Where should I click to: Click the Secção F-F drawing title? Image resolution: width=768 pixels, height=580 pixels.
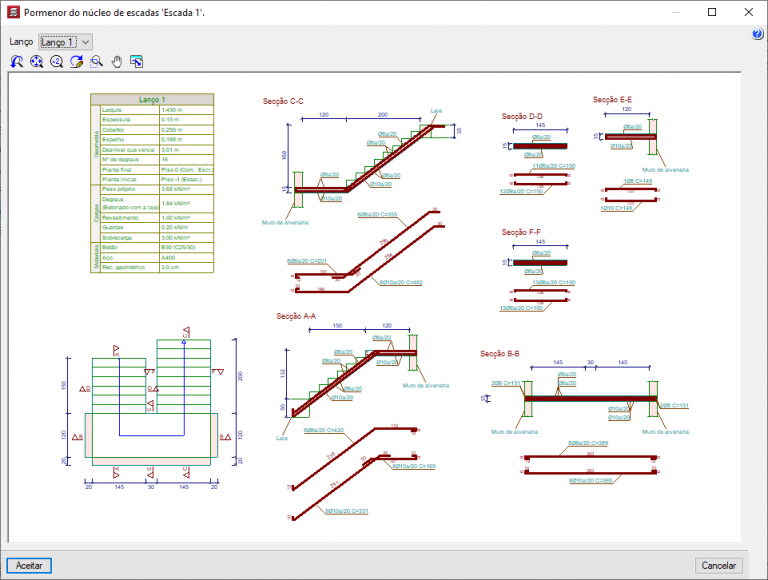(521, 232)
